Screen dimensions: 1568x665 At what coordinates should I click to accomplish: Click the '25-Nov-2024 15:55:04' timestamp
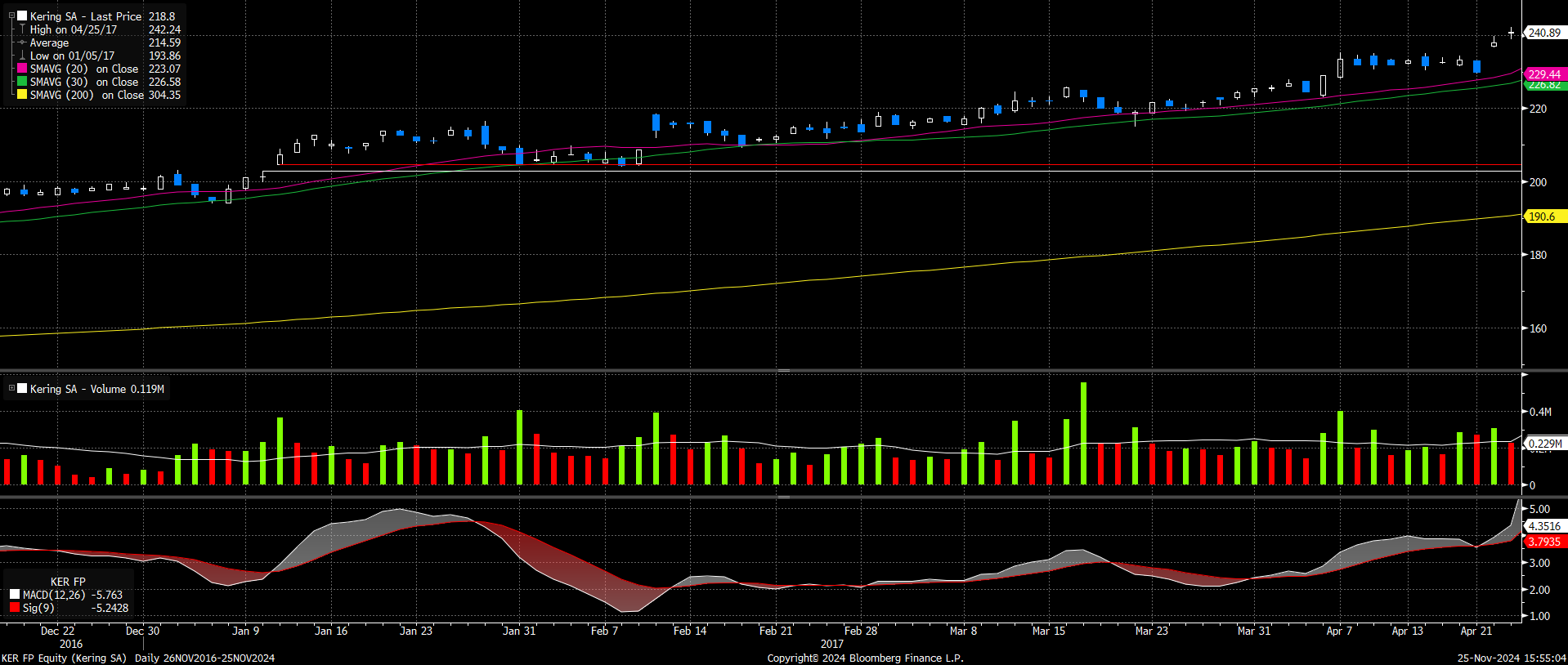1512,658
